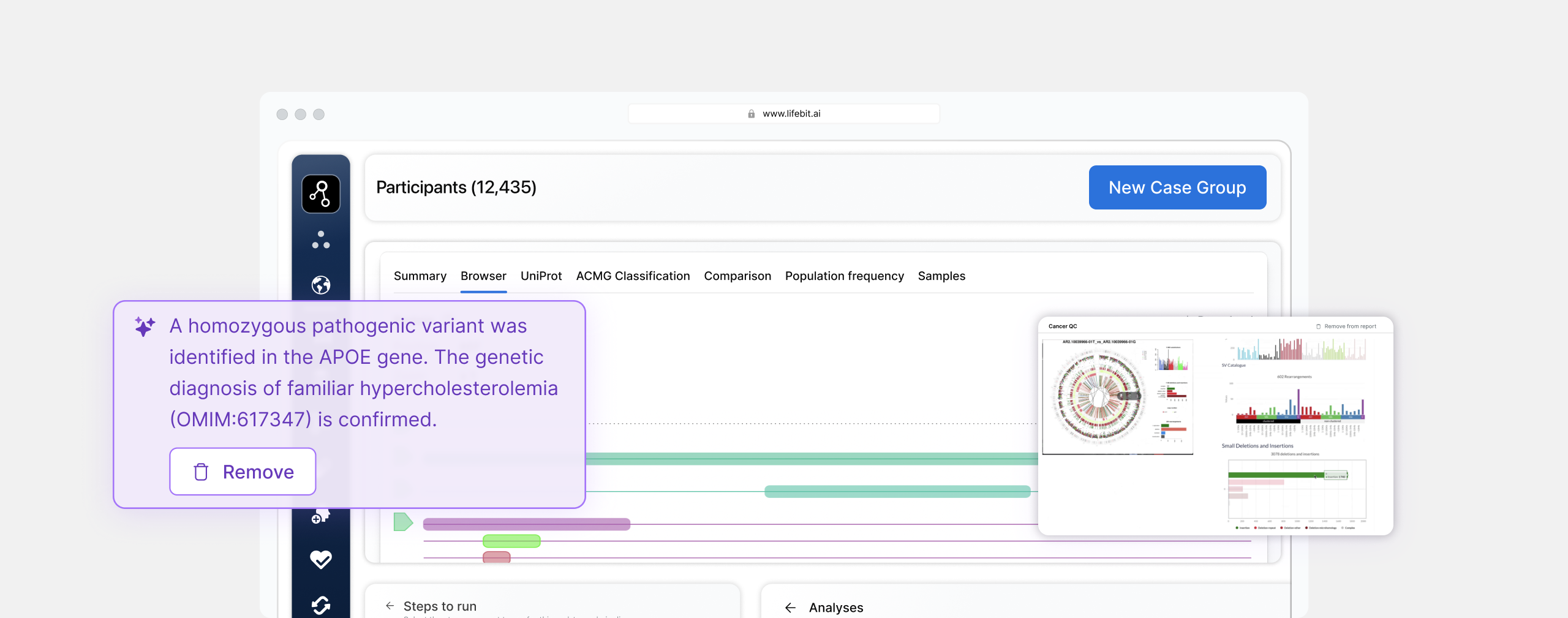The height and width of the screenshot is (618, 1568).
Task: Click the head-with-plus sidebar icon
Action: (320, 516)
